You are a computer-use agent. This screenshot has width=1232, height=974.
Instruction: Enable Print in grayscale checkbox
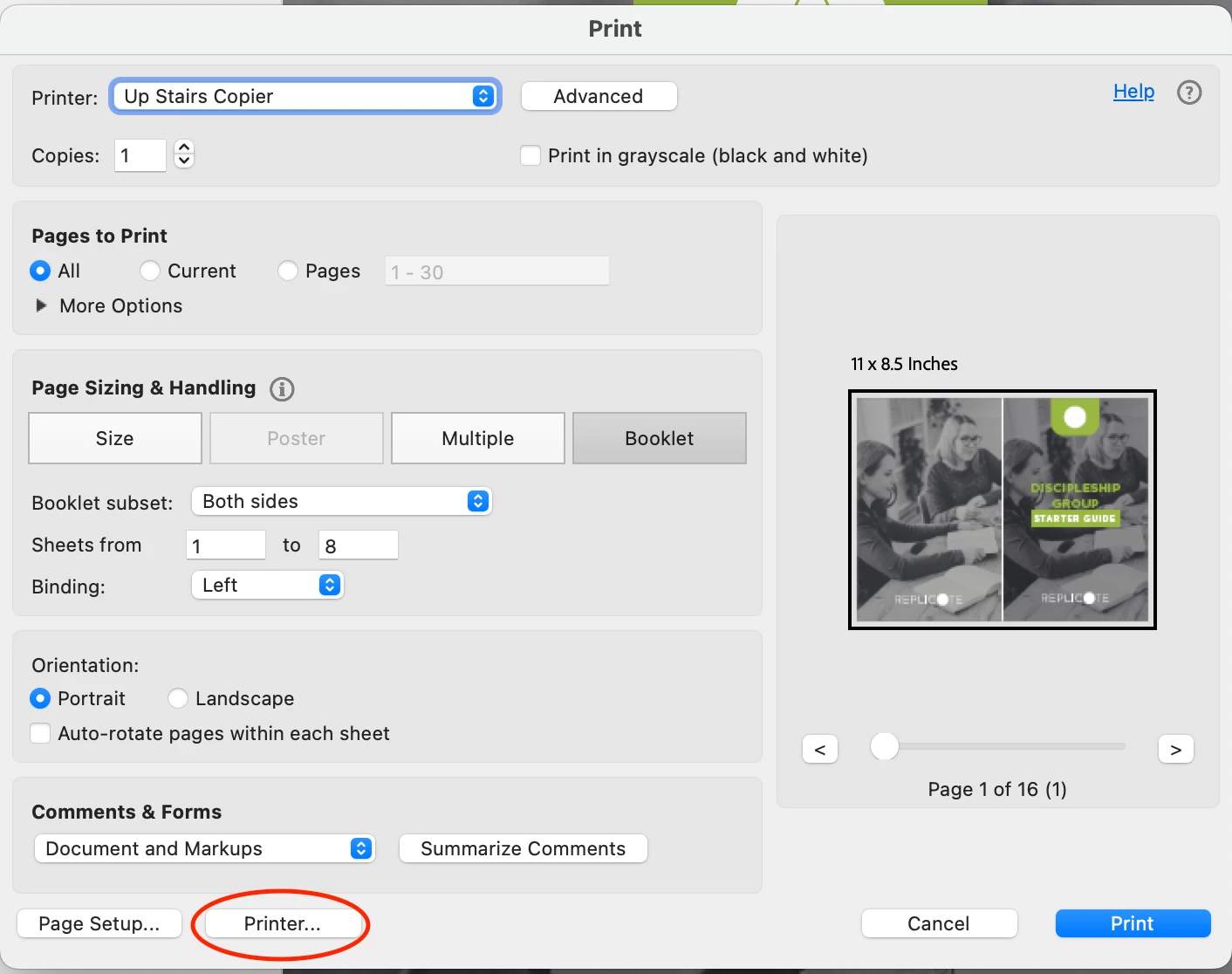(530, 155)
